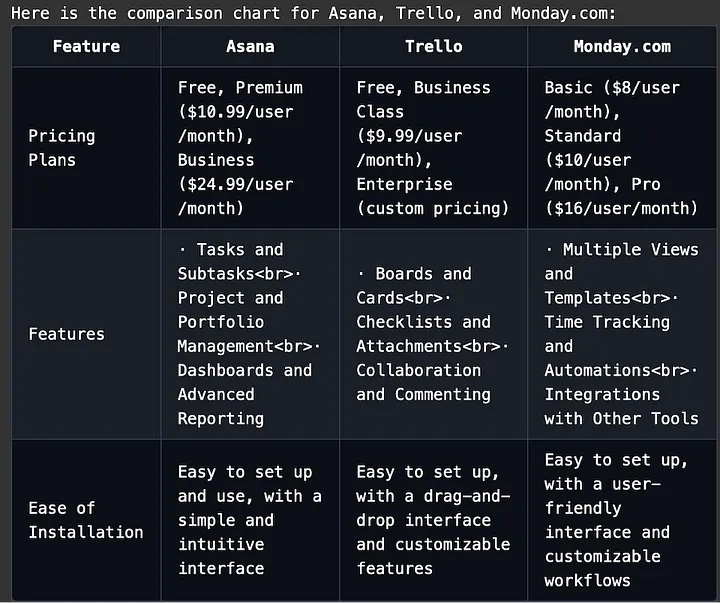Viewport: 720px width, 603px height.
Task: Click Monday.com features cell with Multiple Views
Action: [622, 334]
